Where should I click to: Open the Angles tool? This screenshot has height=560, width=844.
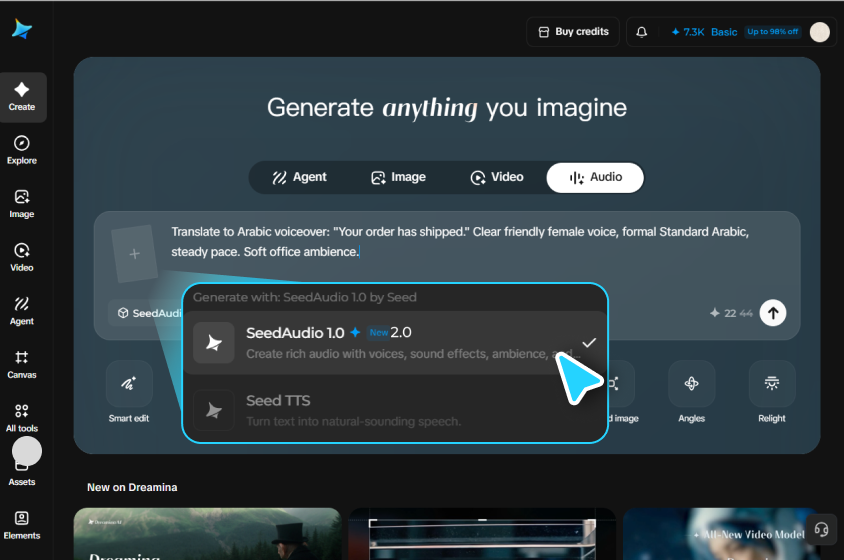[691, 393]
